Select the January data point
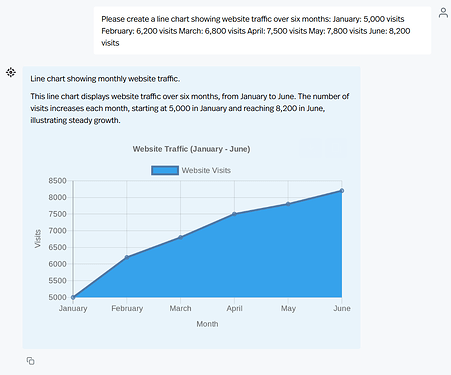 coord(73,297)
